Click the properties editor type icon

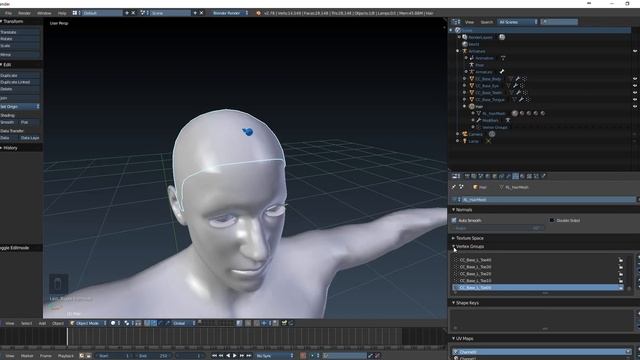(x=456, y=176)
